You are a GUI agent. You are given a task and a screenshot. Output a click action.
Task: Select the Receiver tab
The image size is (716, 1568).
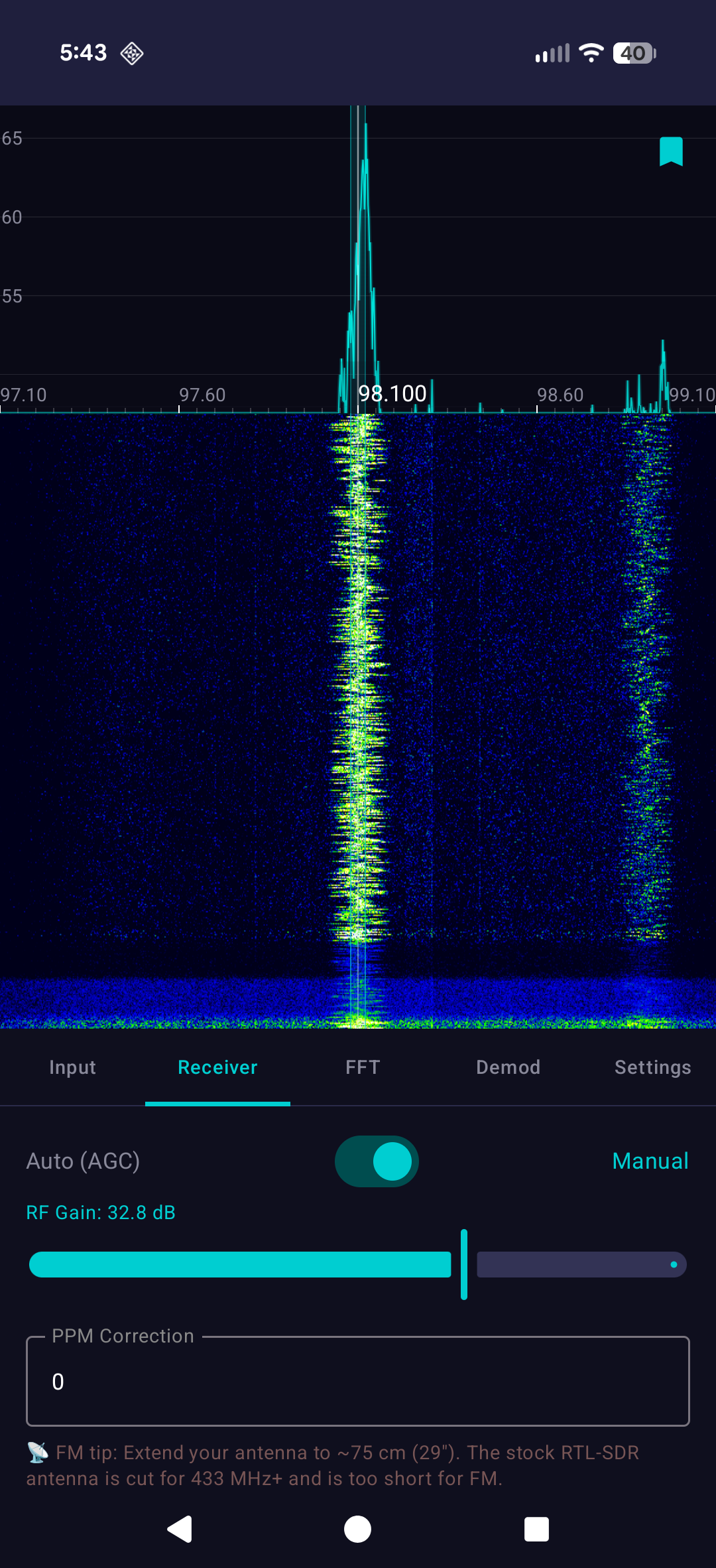coord(217,1067)
